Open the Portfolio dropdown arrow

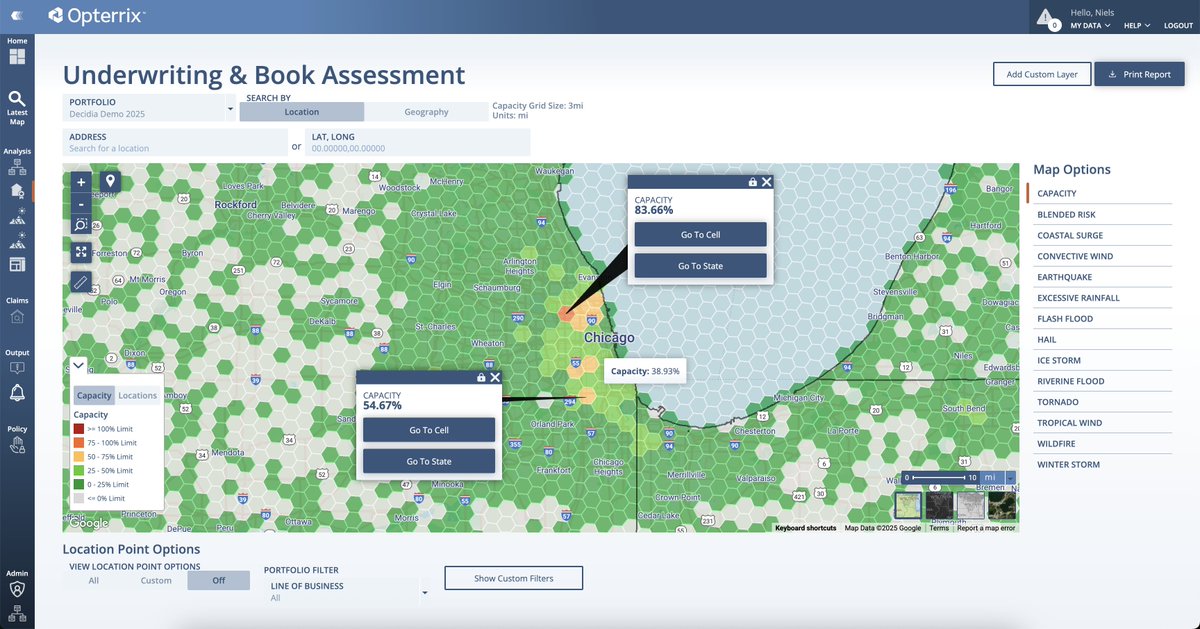point(231,108)
